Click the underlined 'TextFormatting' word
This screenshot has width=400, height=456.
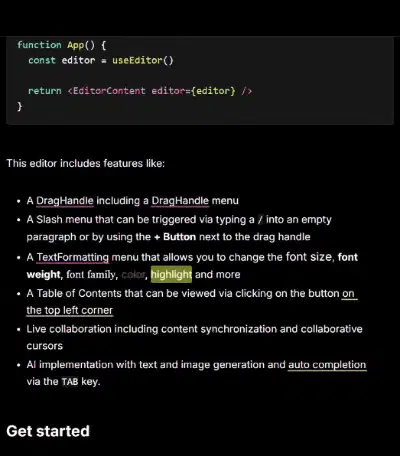coord(73,257)
